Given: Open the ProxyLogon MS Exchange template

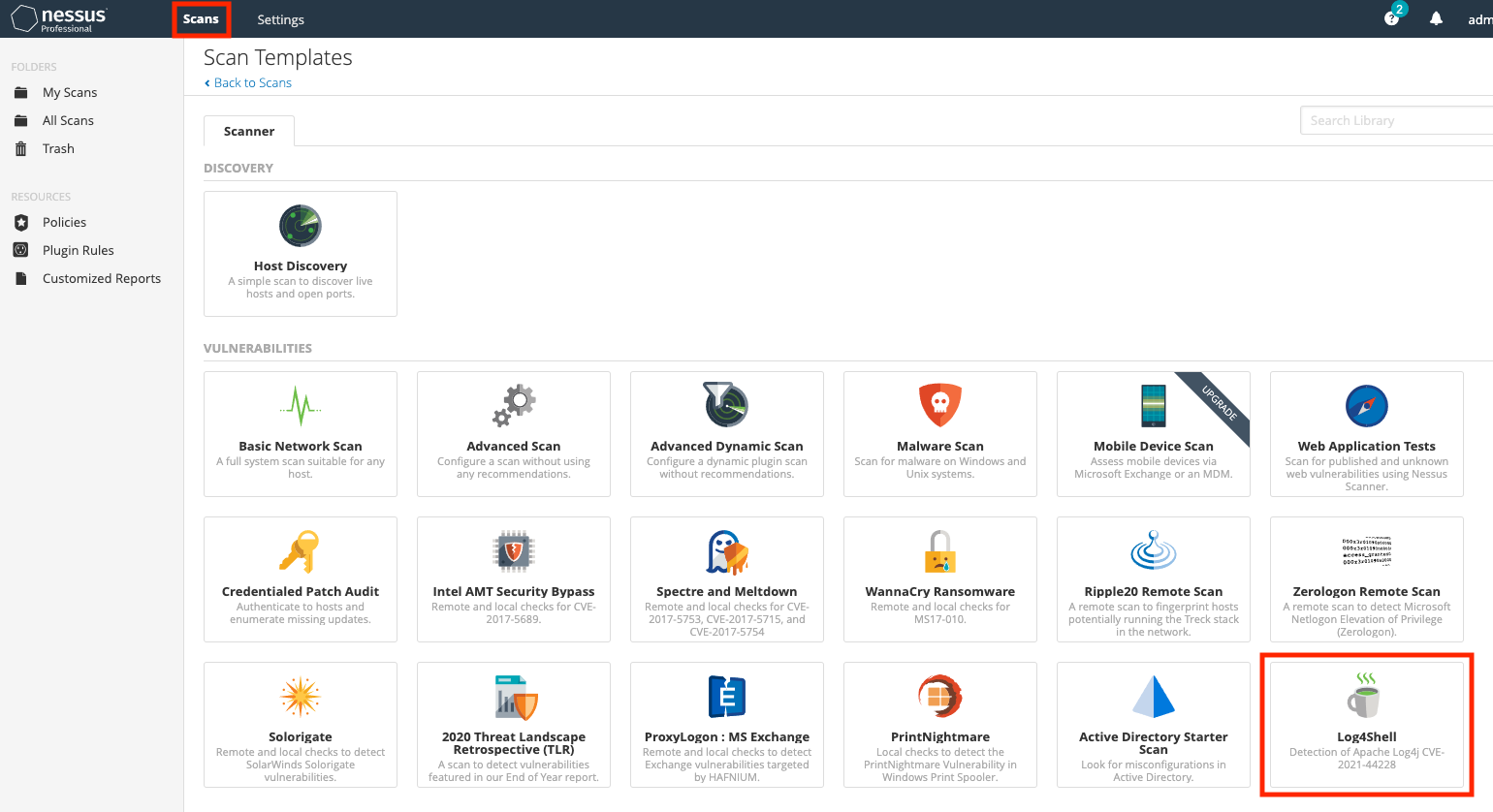Looking at the screenshot, I should (726, 725).
